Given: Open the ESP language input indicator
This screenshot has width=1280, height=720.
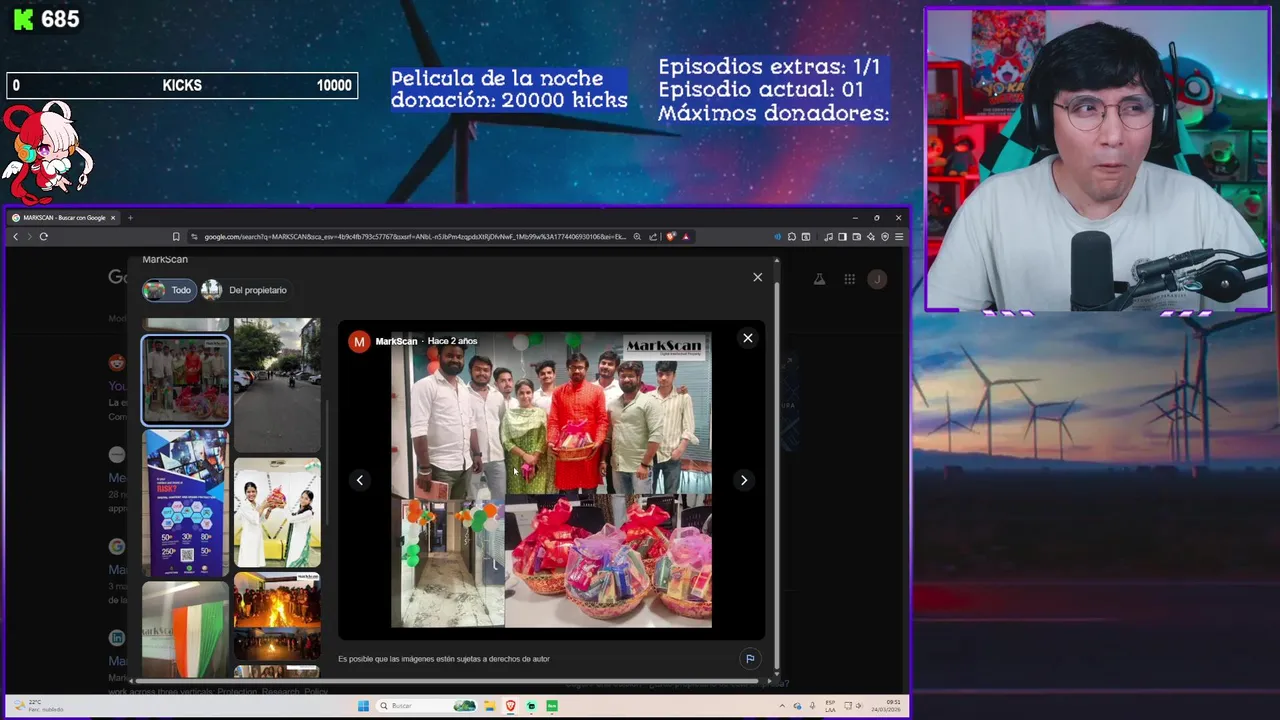Looking at the screenshot, I should [x=830, y=706].
